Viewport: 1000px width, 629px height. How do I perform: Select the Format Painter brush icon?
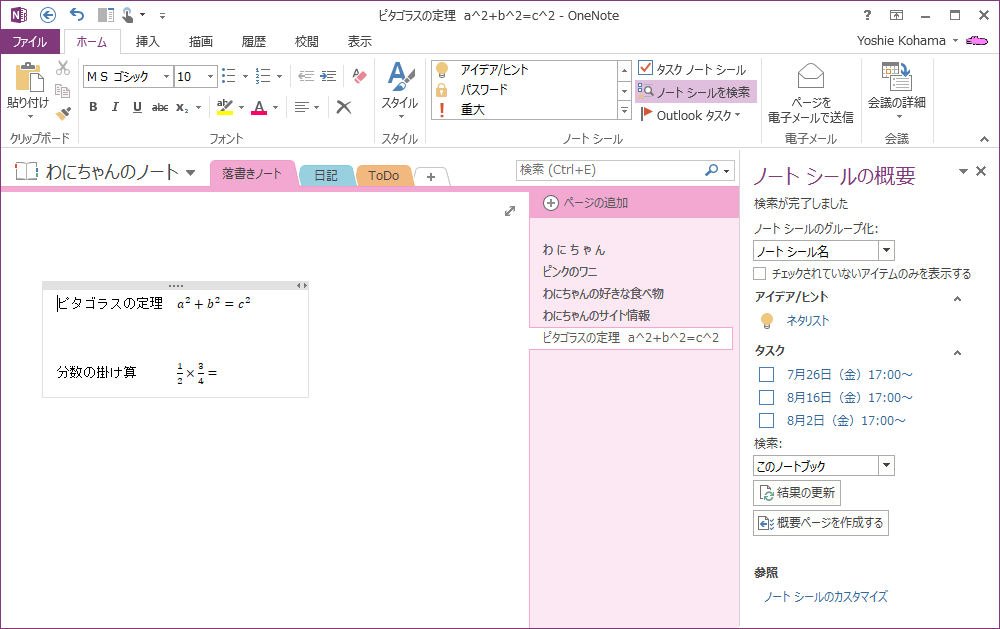coord(62,114)
